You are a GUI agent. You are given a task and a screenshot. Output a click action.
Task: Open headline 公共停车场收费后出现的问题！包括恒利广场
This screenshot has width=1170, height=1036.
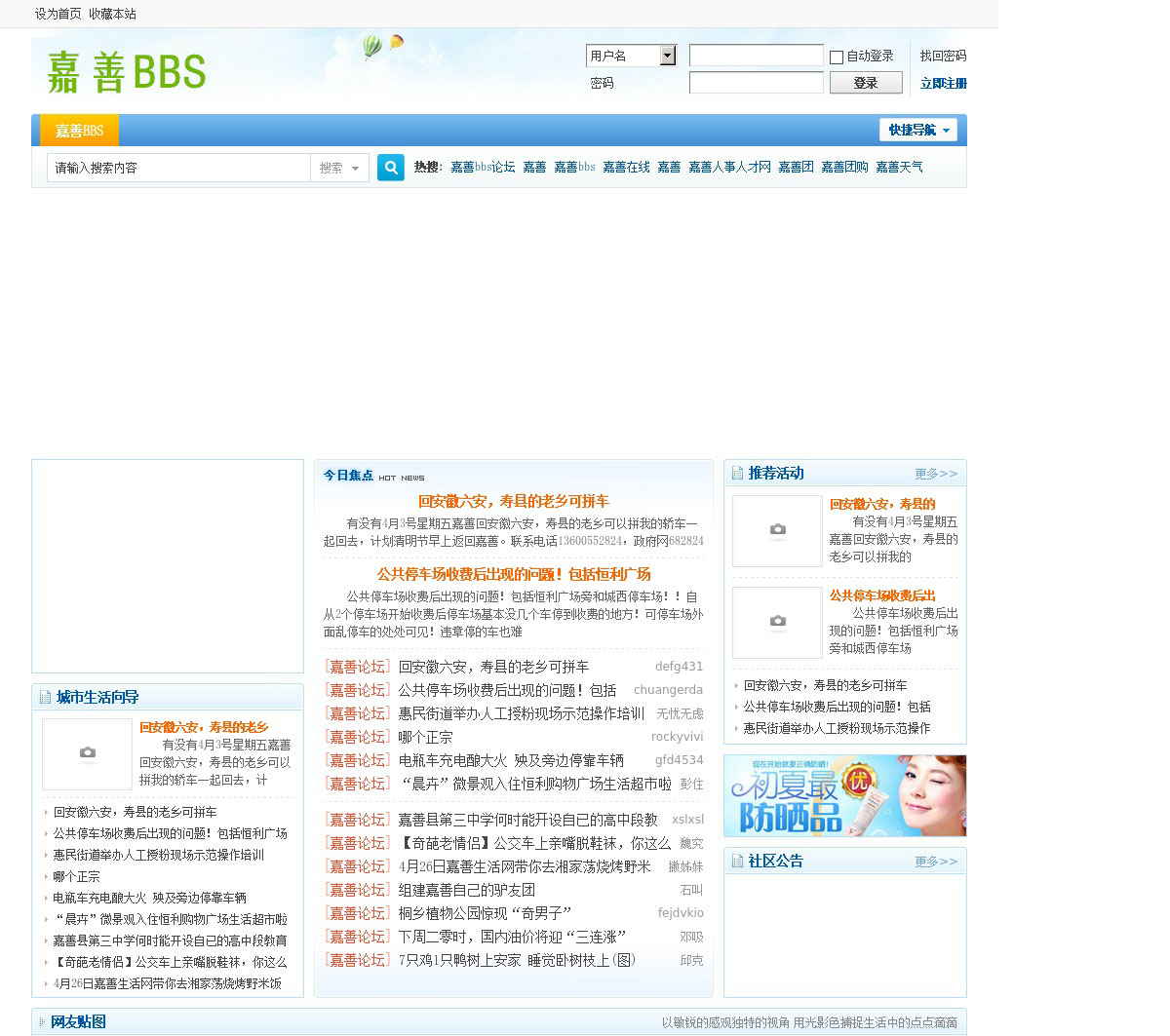click(x=514, y=574)
